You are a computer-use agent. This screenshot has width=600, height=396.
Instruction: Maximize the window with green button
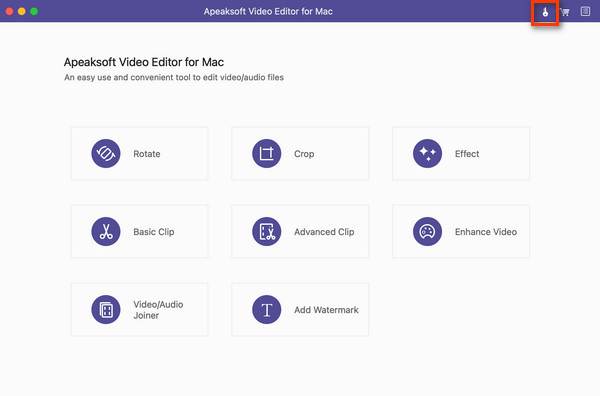click(34, 11)
